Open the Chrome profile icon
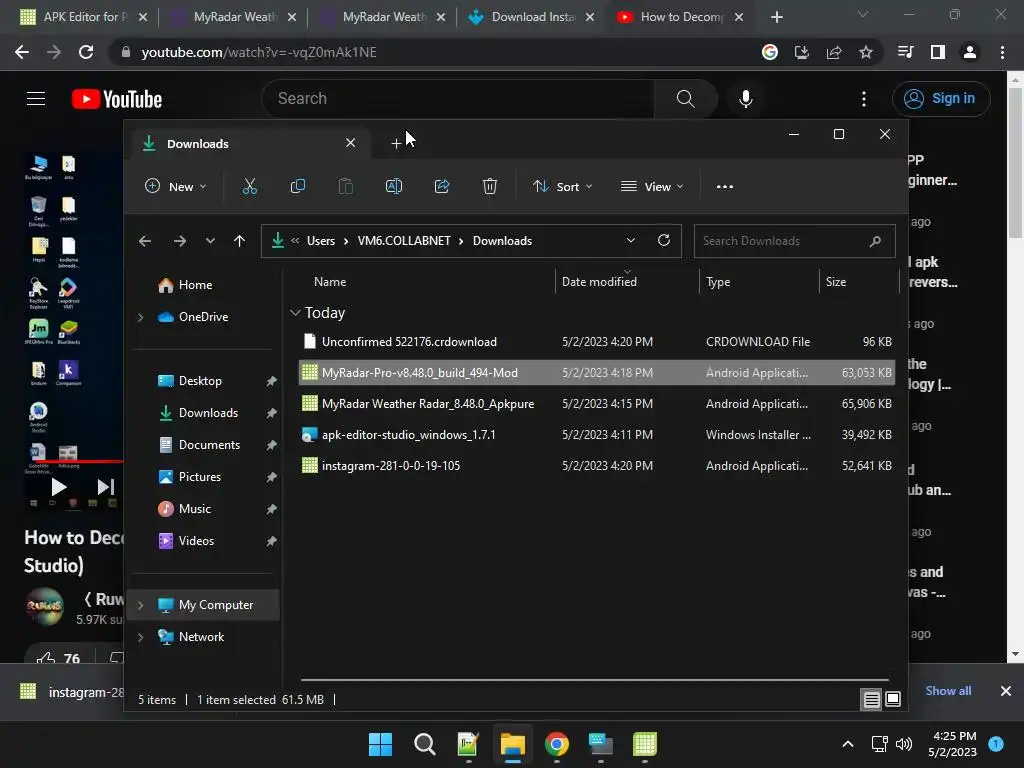 (970, 52)
